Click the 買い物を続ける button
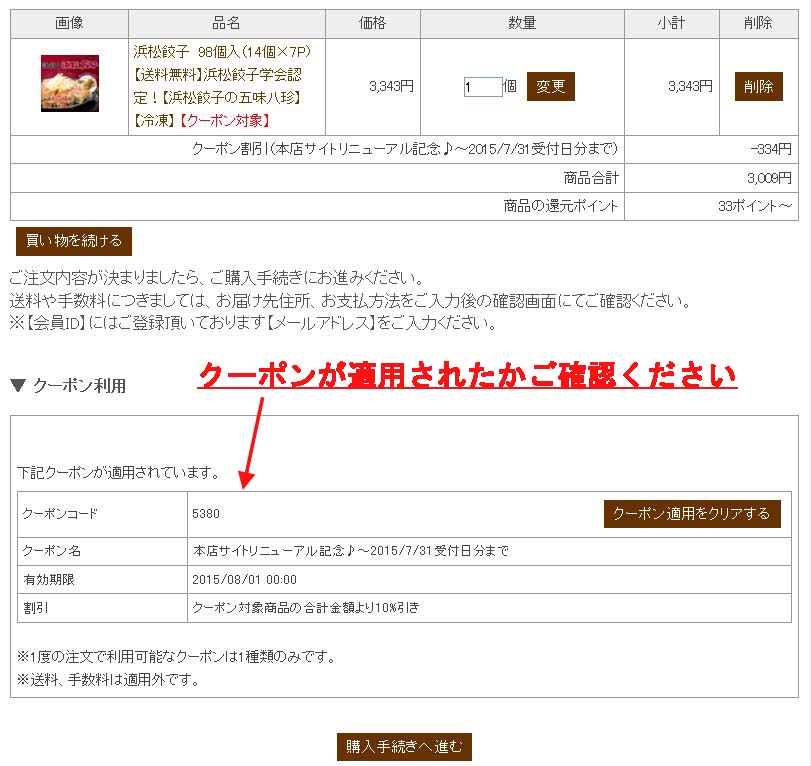The image size is (811, 766). click(74, 241)
